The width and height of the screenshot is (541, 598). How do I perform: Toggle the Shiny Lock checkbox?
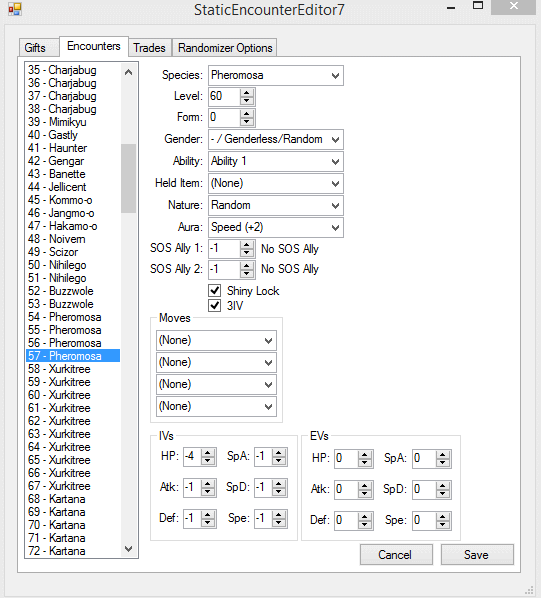point(215,291)
